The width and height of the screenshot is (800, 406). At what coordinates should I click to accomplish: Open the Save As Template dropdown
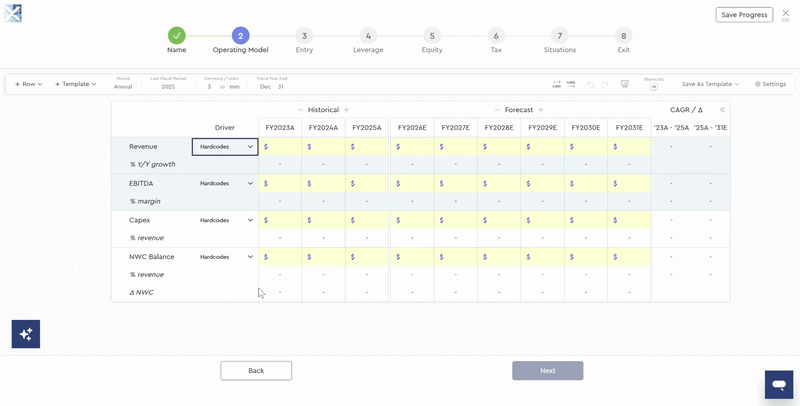[710, 84]
